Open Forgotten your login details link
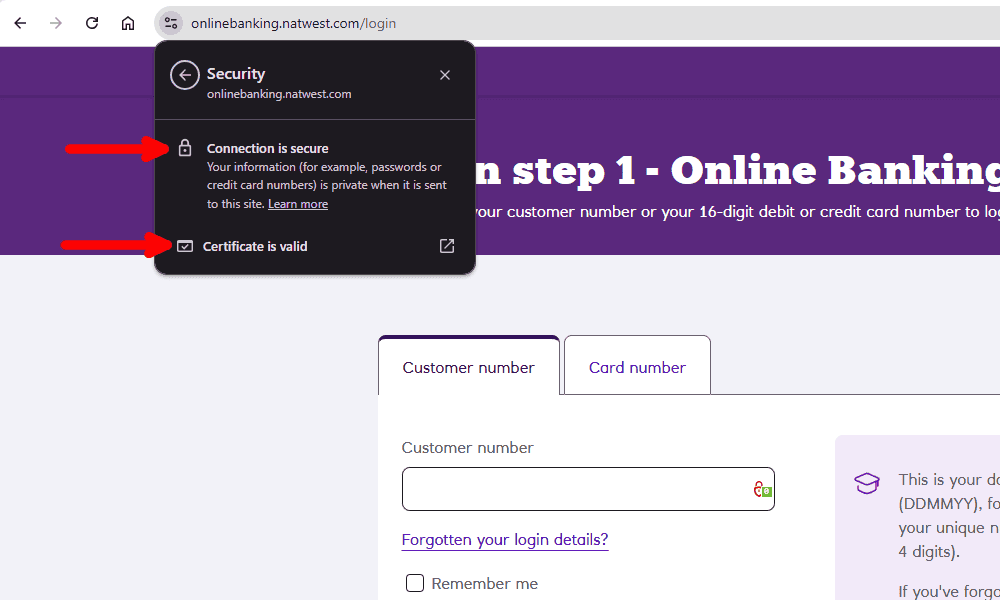This screenshot has height=600, width=1000. (505, 540)
